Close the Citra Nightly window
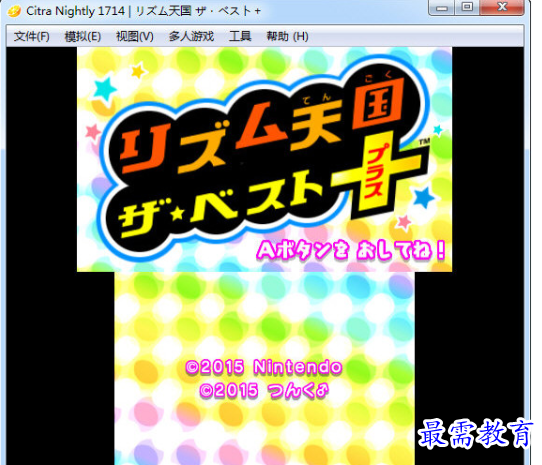The width and height of the screenshot is (542, 465). tap(502, 8)
